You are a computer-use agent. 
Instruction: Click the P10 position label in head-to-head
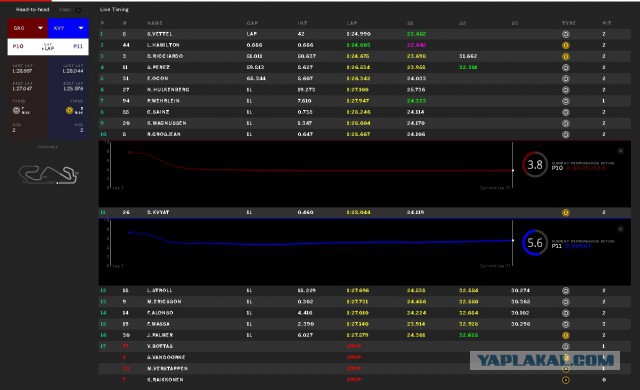click(18, 47)
